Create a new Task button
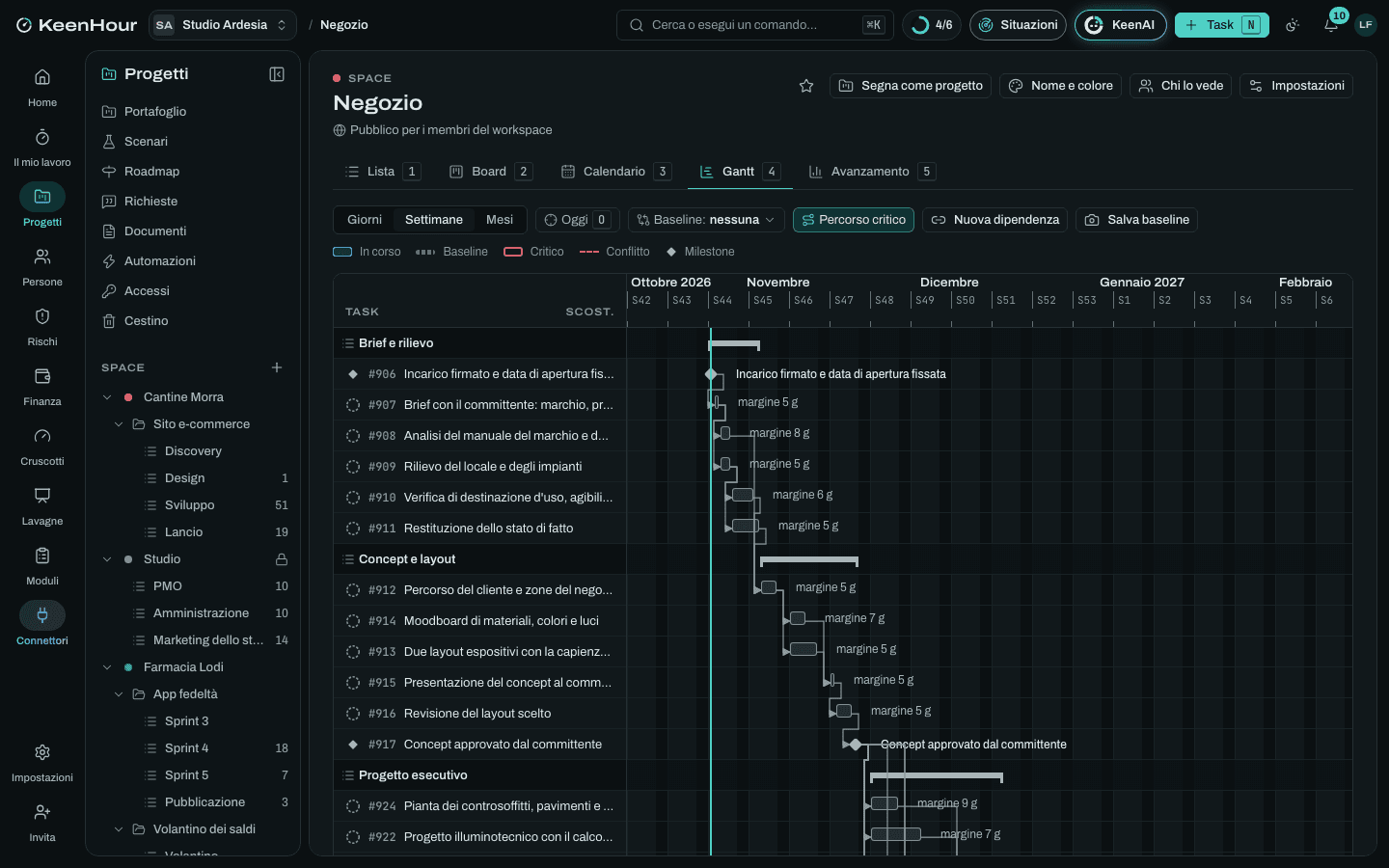 1221,25
